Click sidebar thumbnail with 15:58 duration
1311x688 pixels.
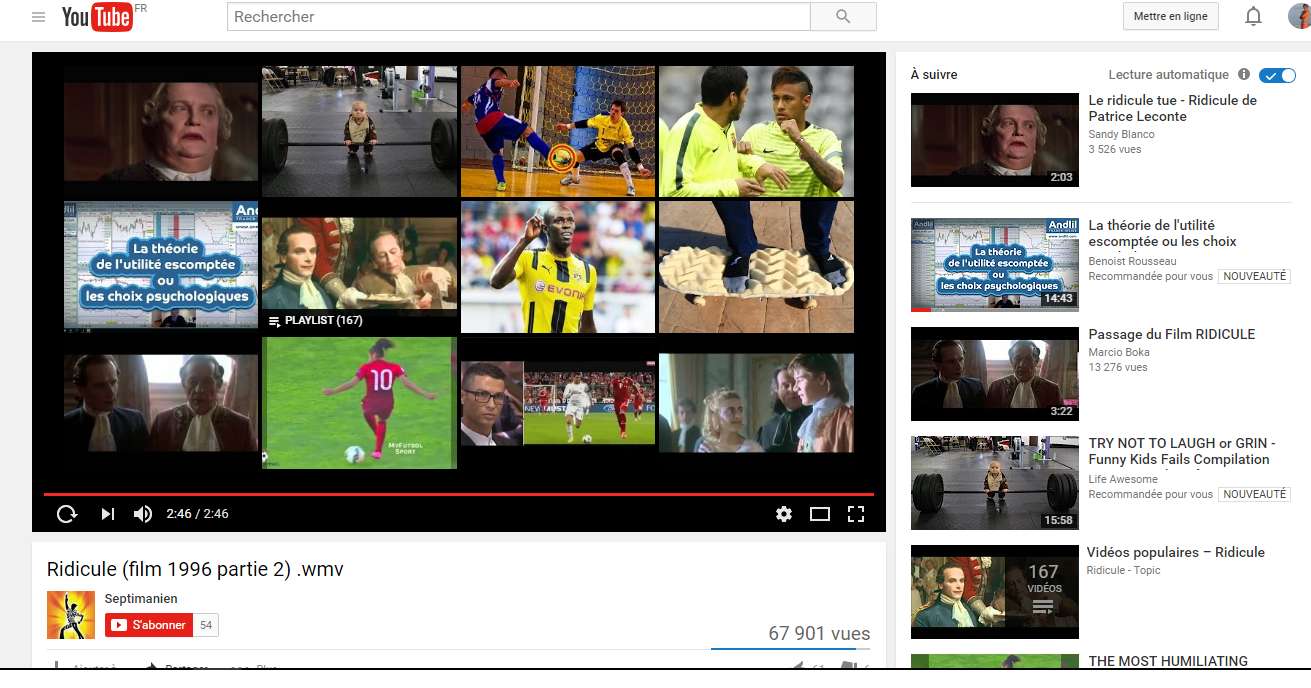pos(995,483)
